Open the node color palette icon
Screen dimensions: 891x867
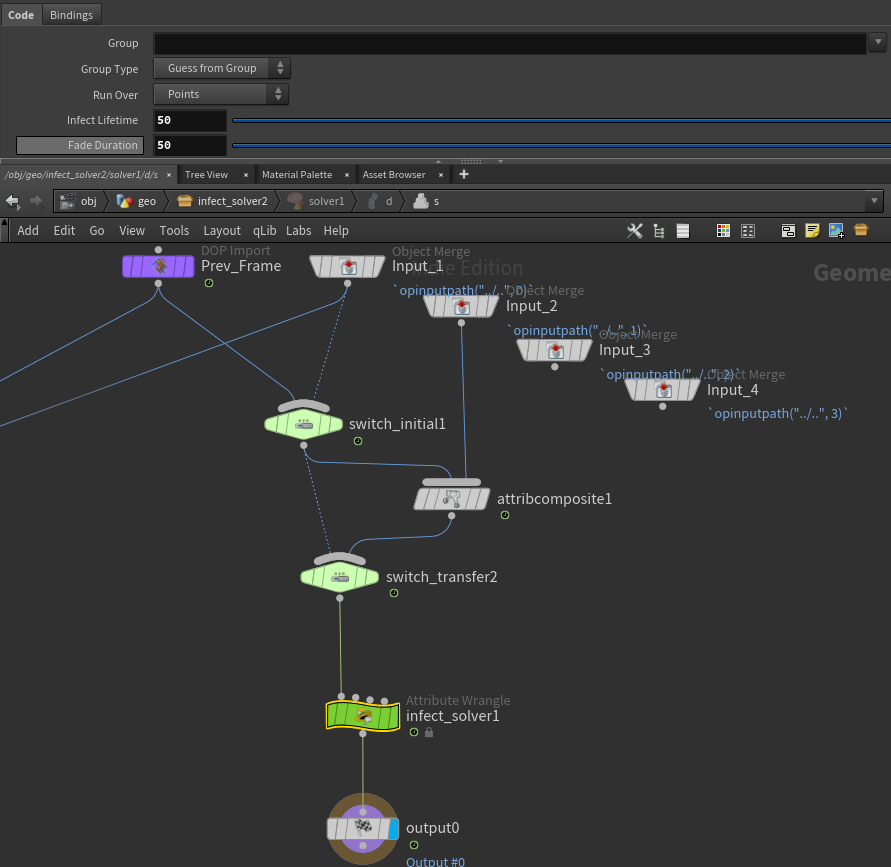click(723, 231)
